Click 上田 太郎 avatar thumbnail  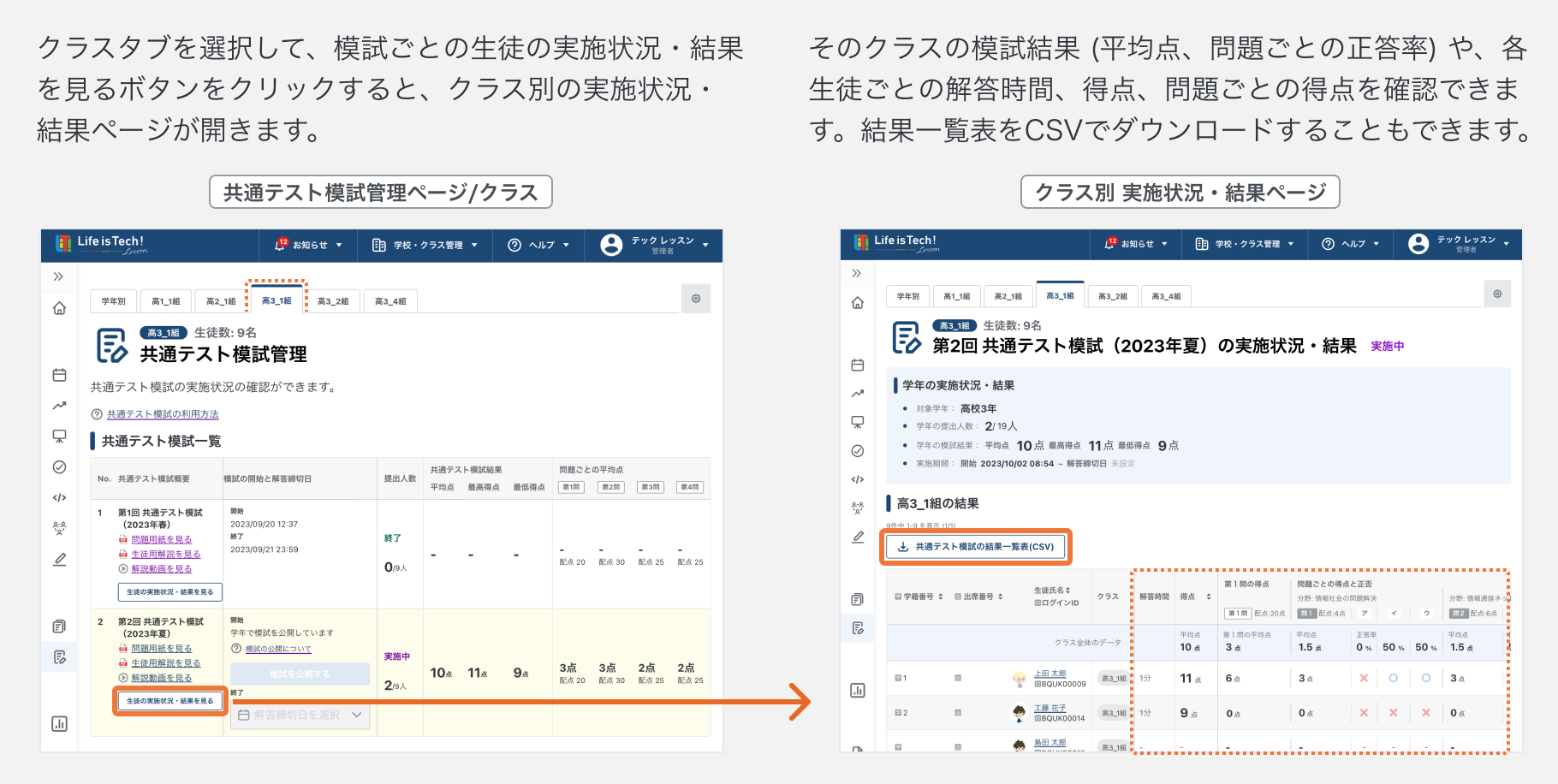pyautogui.click(x=1019, y=680)
